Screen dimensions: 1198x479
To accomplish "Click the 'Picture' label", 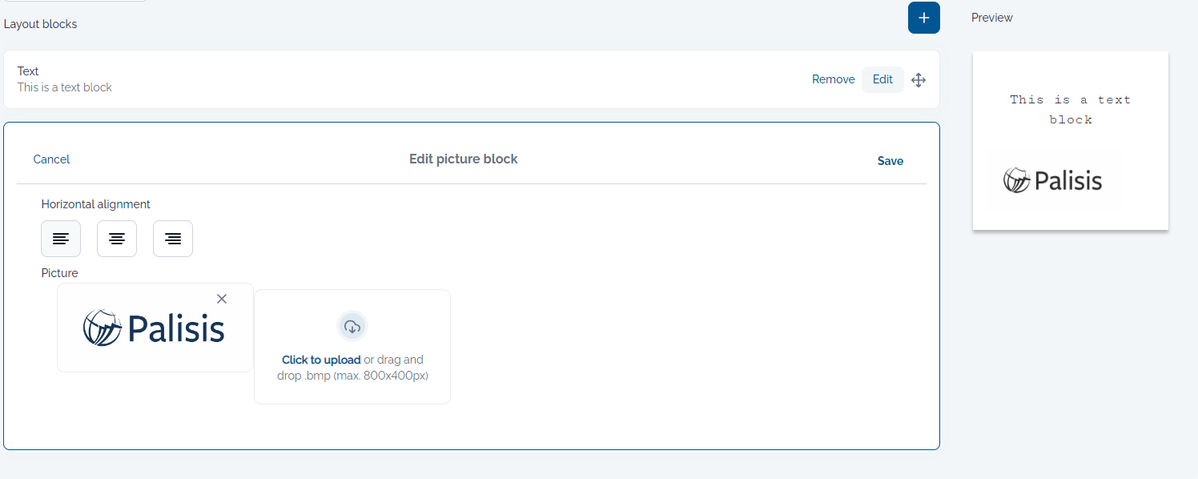I will pos(60,273).
